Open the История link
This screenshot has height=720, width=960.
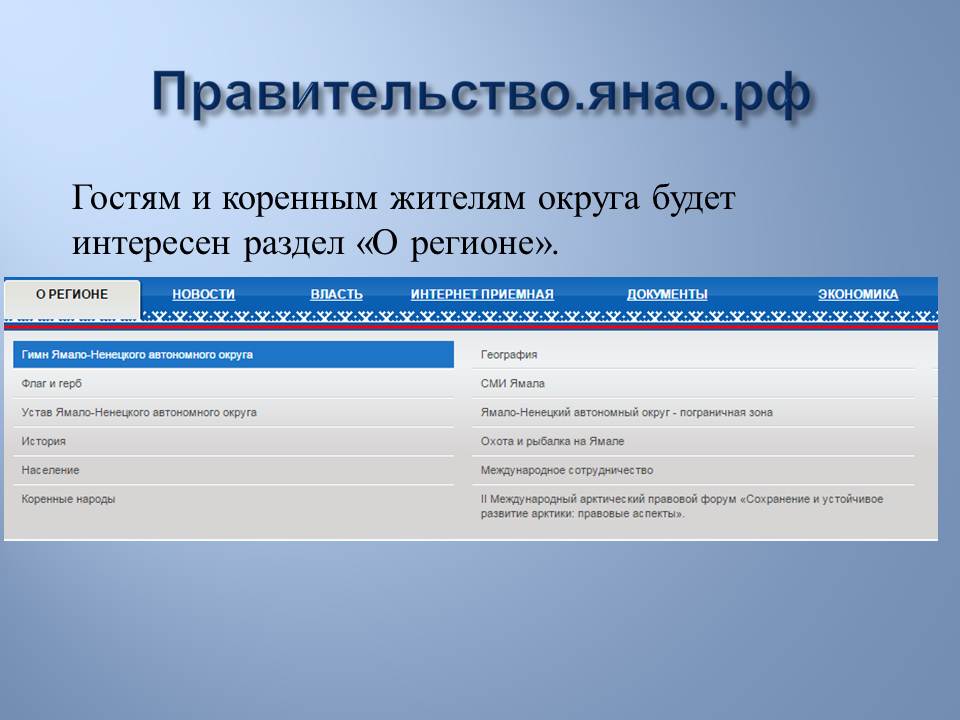click(43, 441)
